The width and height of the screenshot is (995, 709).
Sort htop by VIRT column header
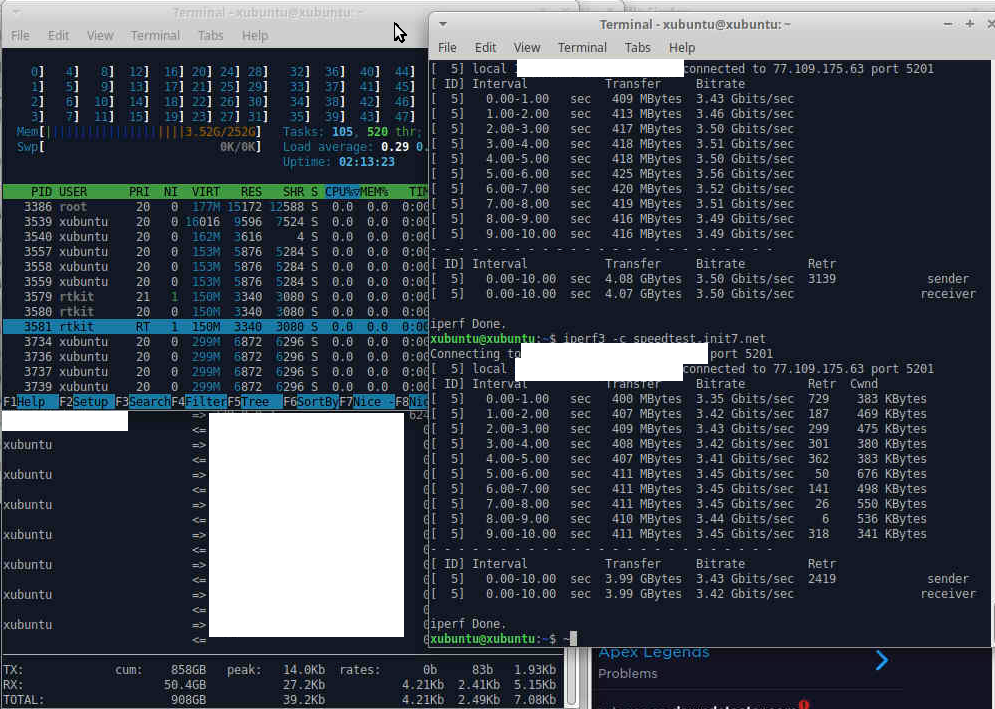206,192
